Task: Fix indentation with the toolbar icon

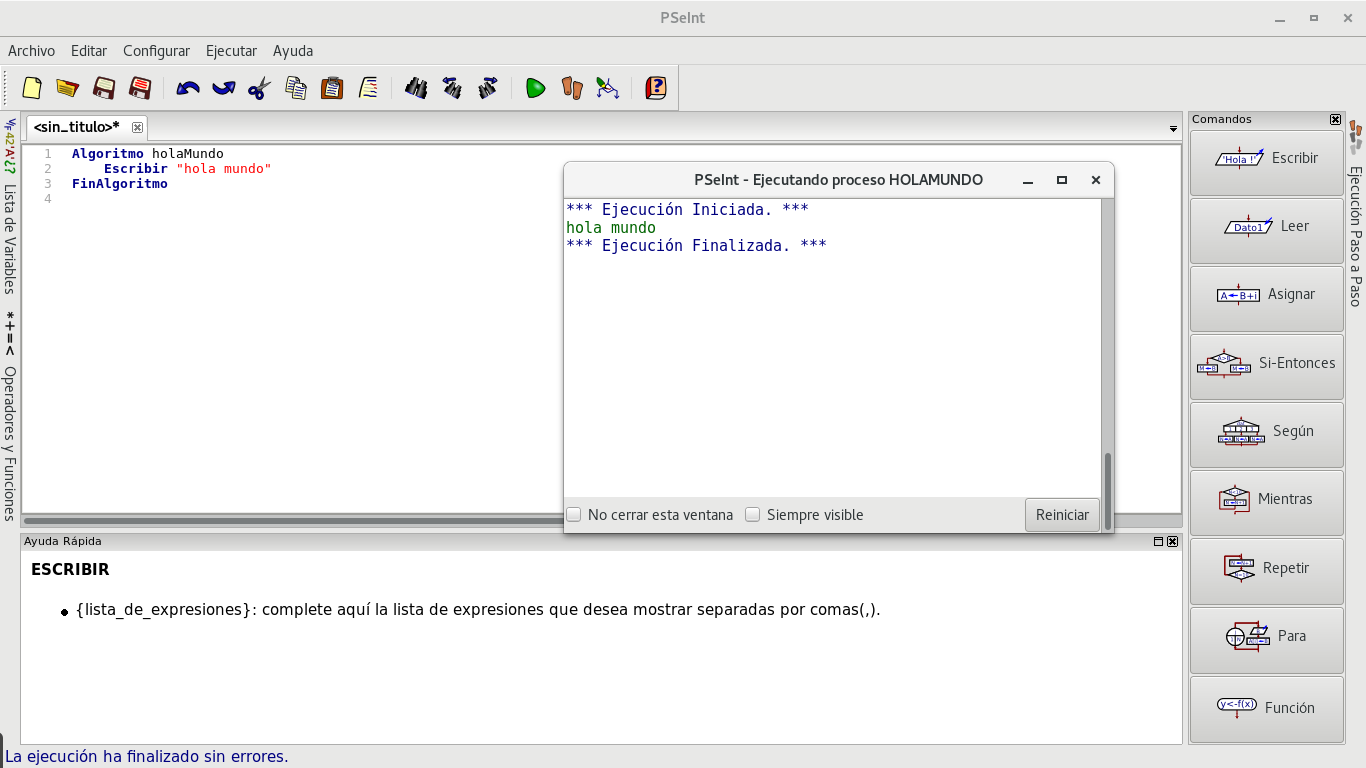Action: 368,88
